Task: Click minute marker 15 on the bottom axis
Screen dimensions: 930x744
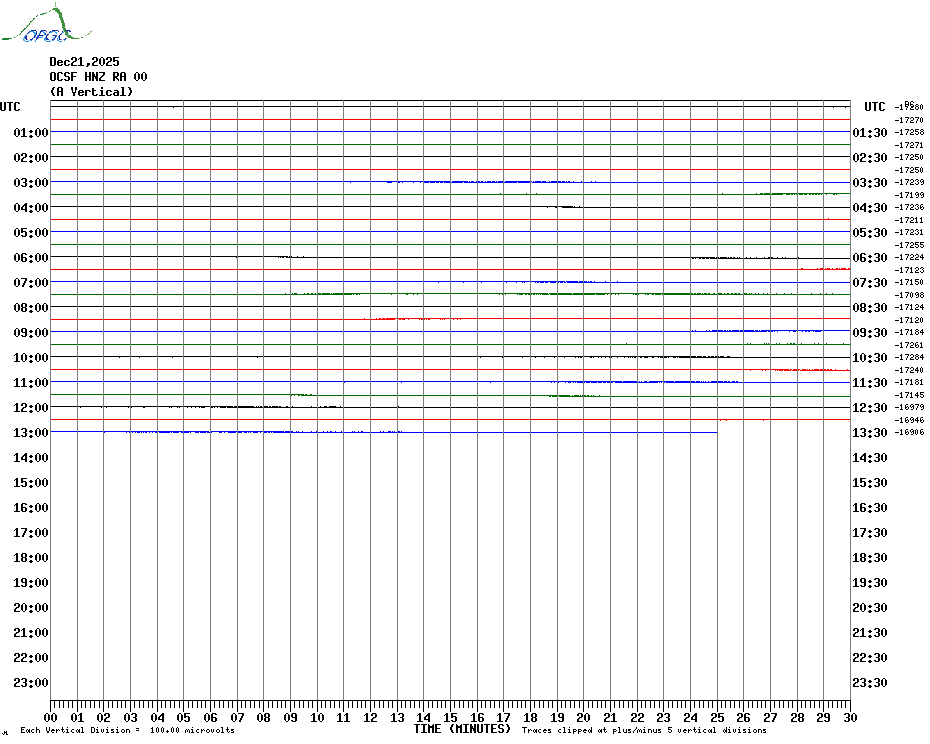Action: pos(450,717)
